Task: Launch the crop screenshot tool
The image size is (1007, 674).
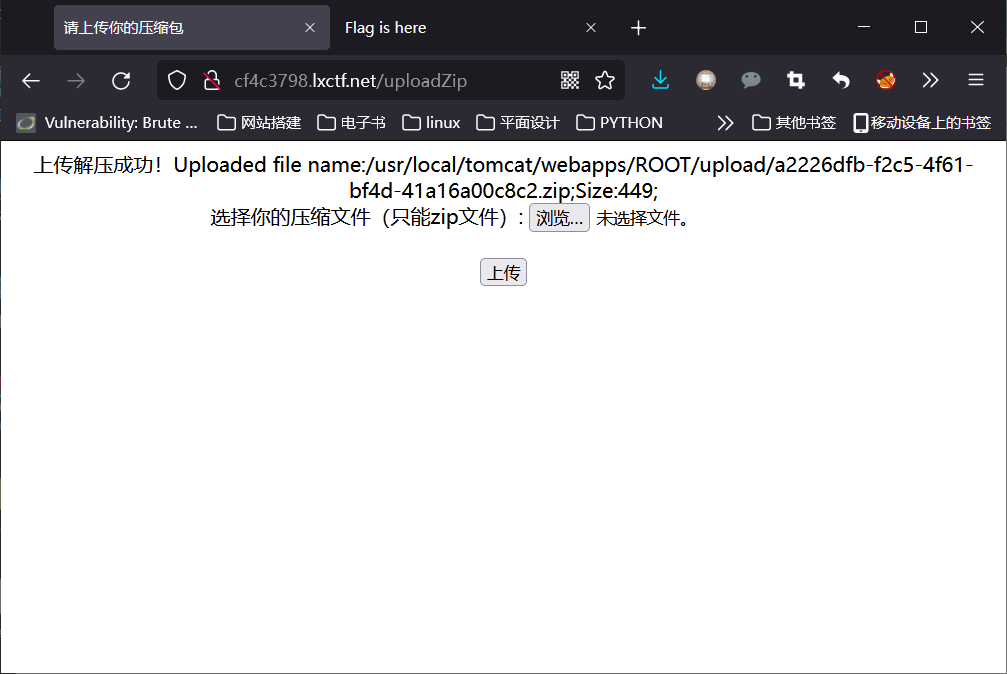Action: point(796,80)
